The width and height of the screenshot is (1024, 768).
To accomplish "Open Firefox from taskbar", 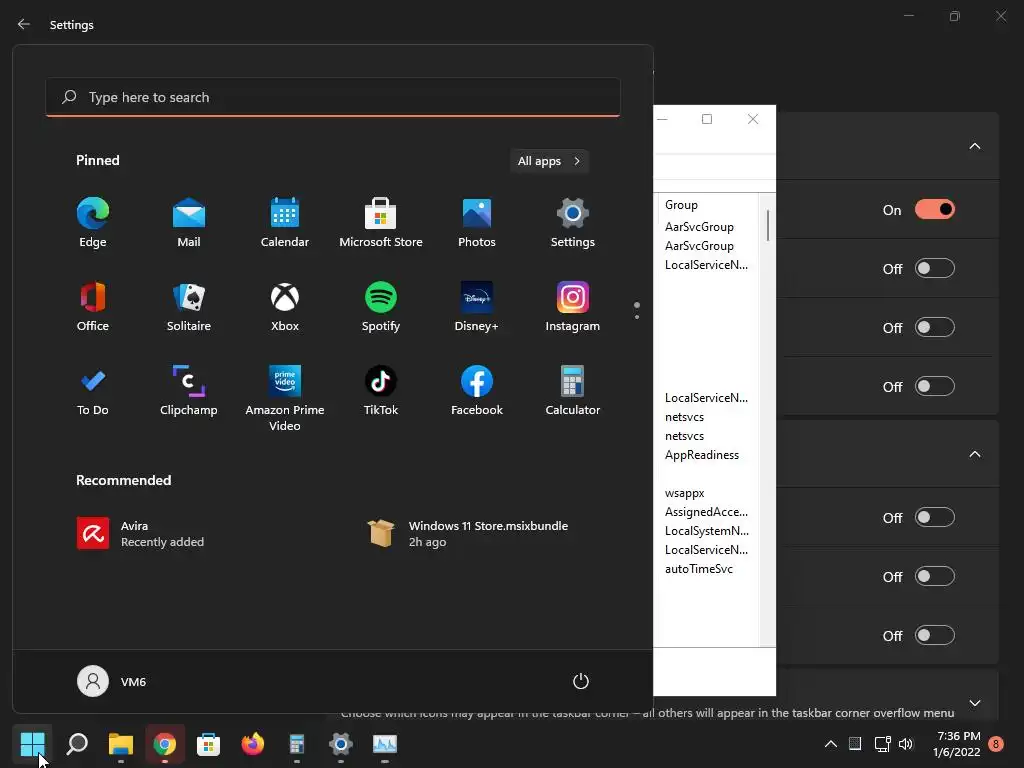I will (253, 744).
